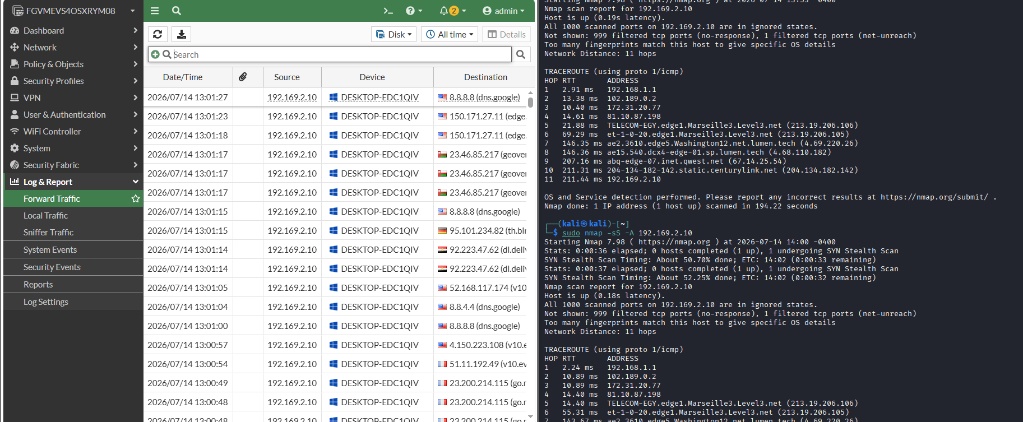Click the WiFi Controller icon in the sidebar
Screen dimensions: 1023x422
click(14, 132)
